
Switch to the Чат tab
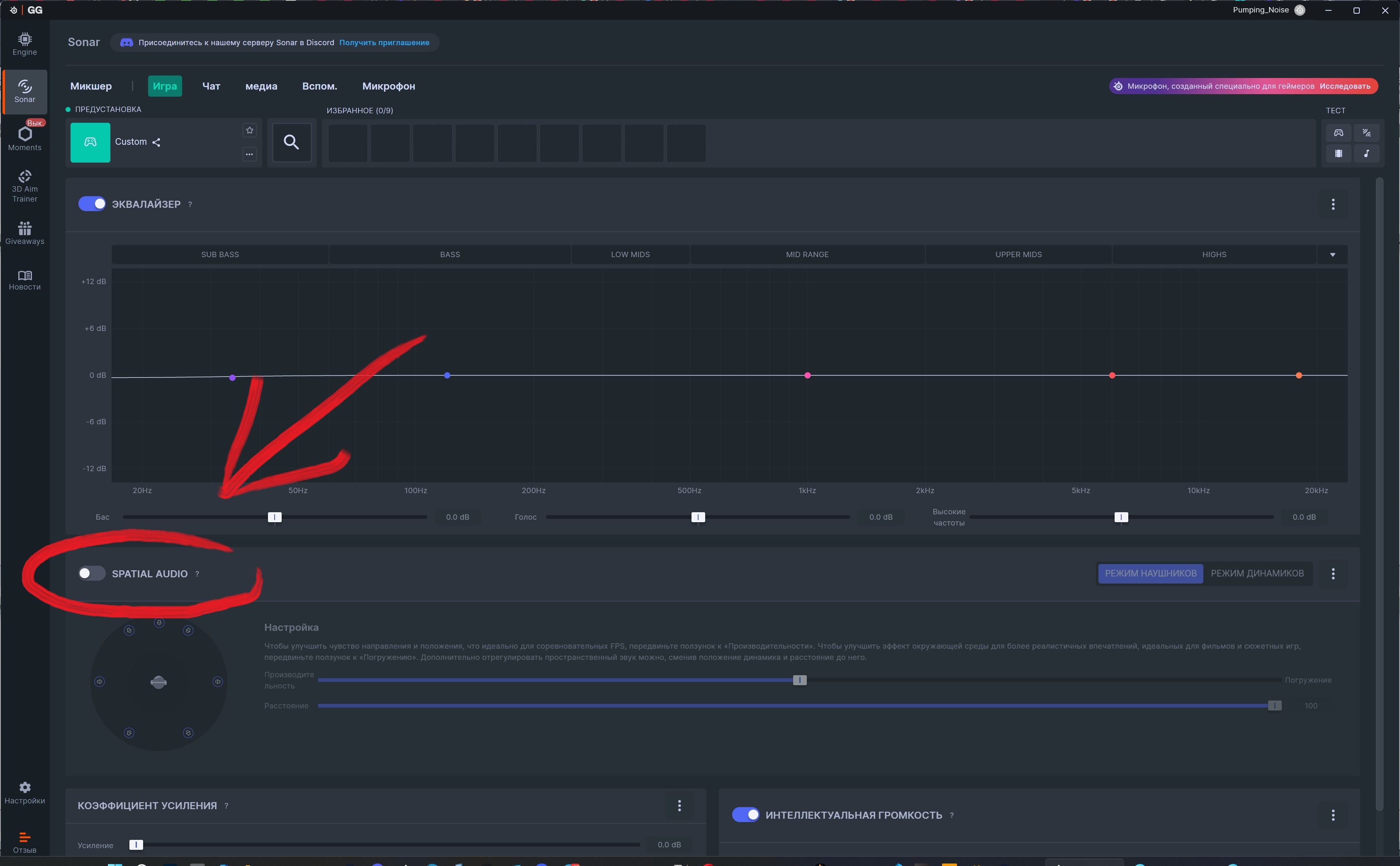(211, 86)
